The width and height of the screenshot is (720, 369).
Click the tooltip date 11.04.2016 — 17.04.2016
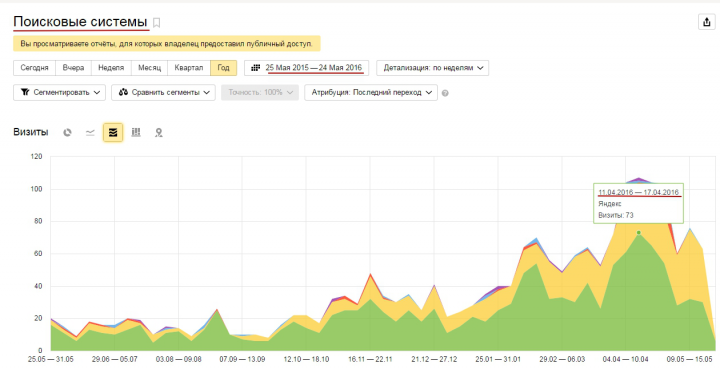[x=639, y=192]
